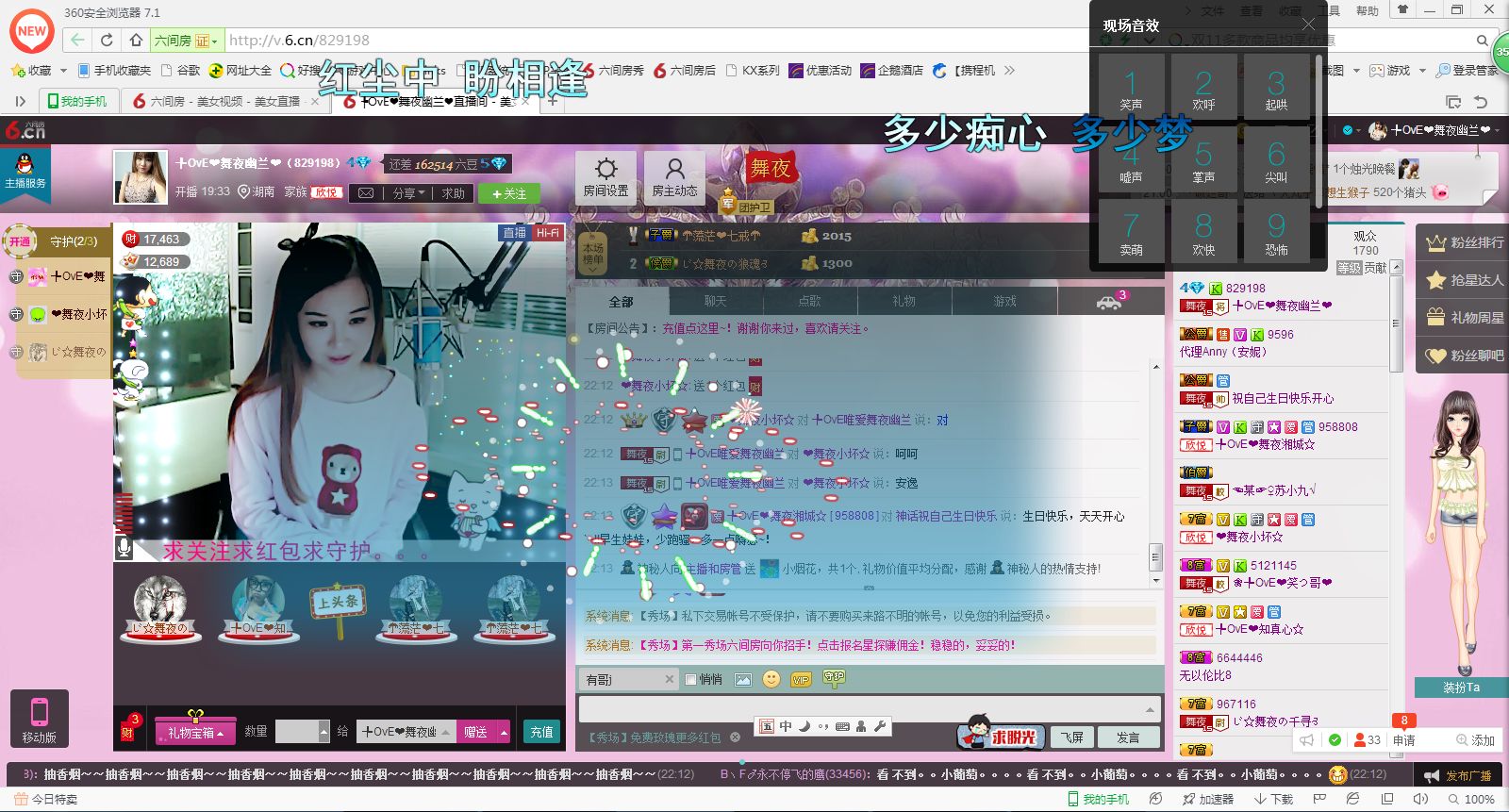Toggle the 悄悄 whisper checkbox

pos(691,679)
